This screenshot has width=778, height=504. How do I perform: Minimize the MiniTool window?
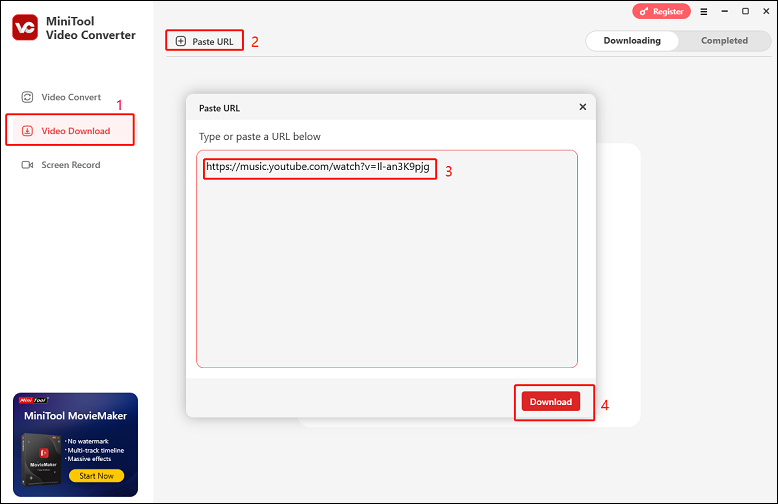[724, 11]
